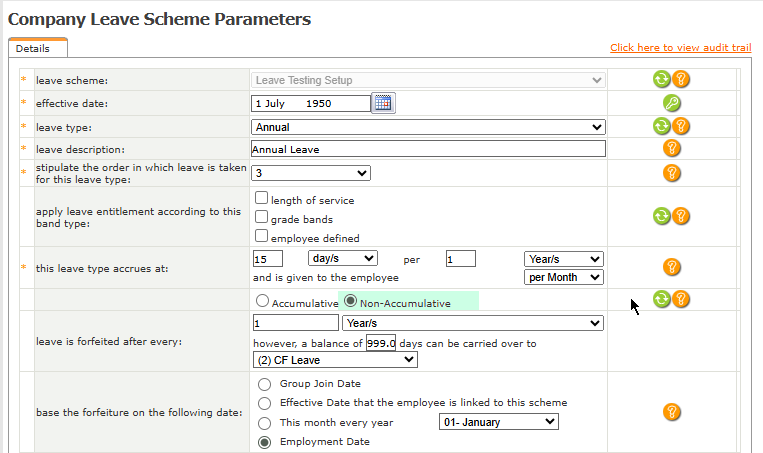Check the employee defined option
Image resolution: width=763 pixels, height=453 pixels.
pyautogui.click(x=261, y=237)
